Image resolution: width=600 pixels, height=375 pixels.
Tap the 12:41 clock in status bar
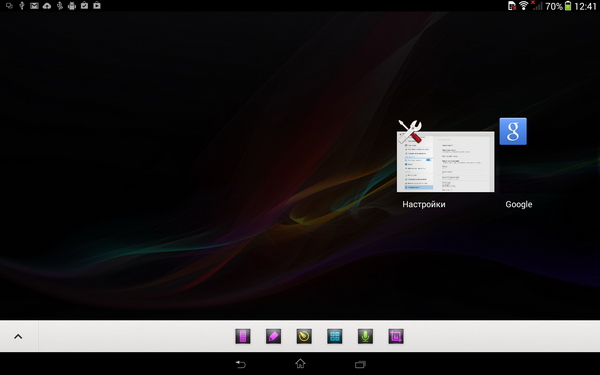585,6
